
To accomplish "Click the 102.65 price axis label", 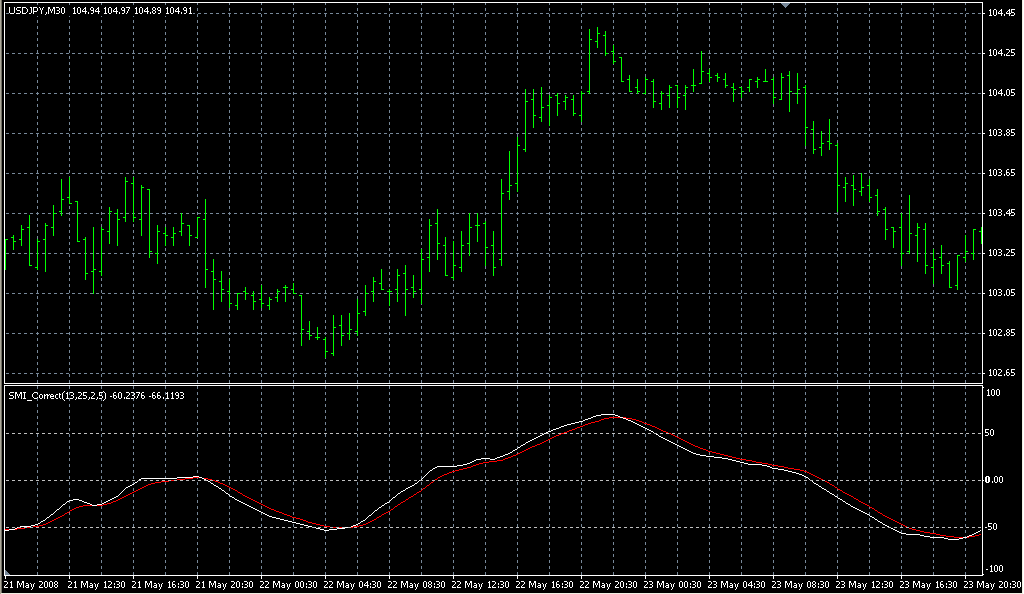I will click(x=1002, y=373).
